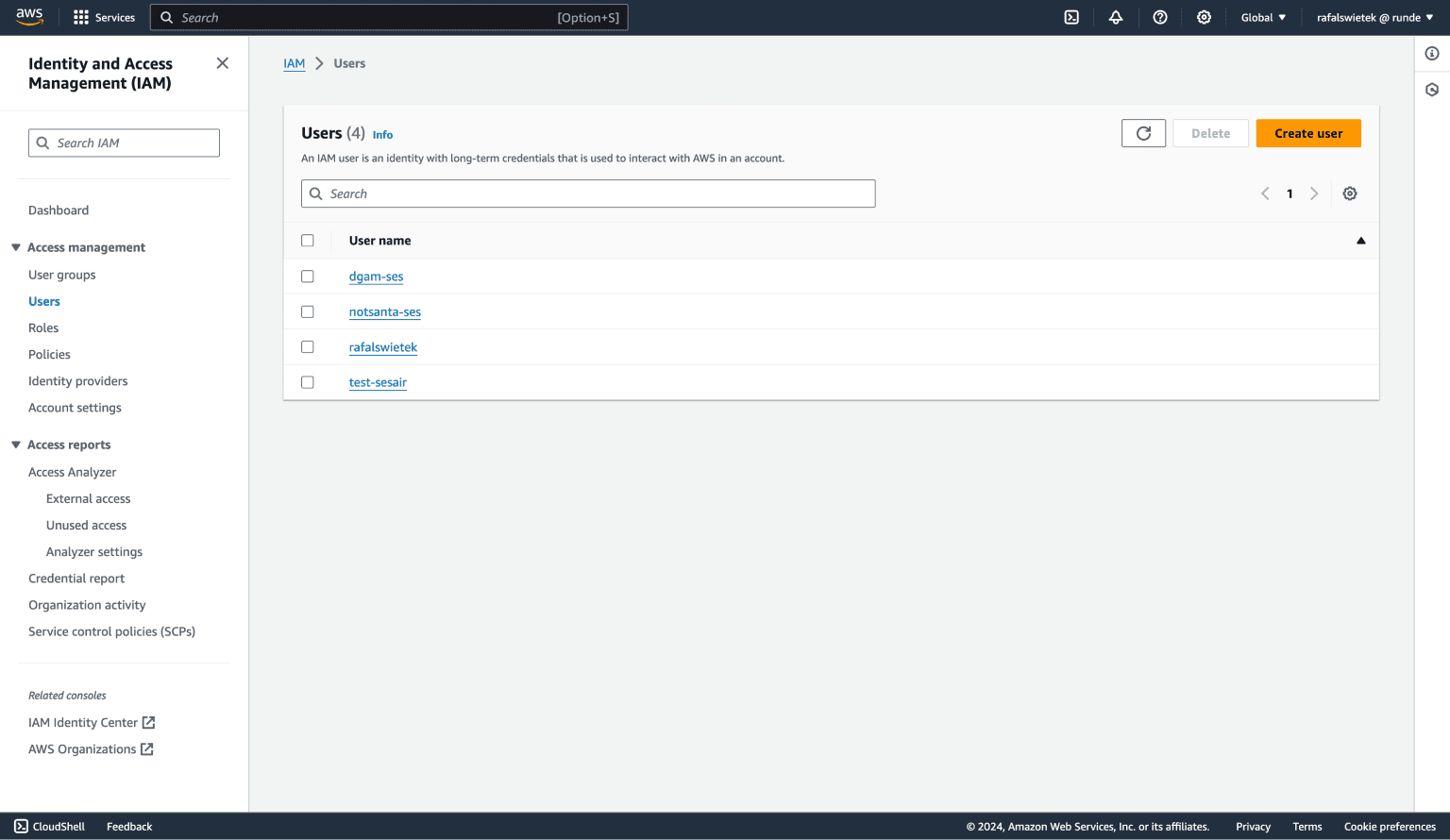Check the rafalswietek user checkbox
This screenshot has height=840, width=1450.
tap(308, 347)
